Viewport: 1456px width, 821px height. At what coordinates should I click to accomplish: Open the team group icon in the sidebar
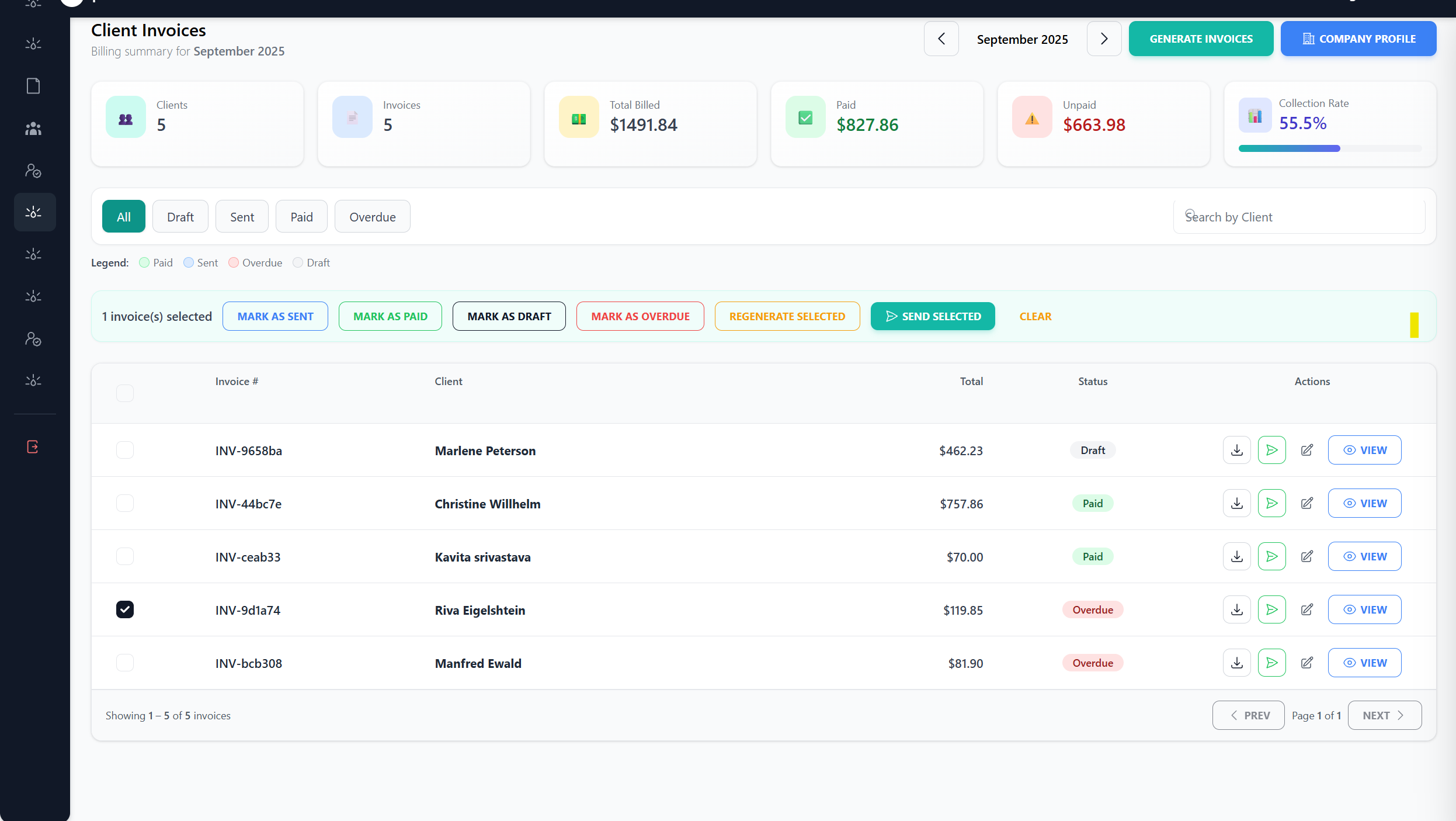pyautogui.click(x=33, y=129)
